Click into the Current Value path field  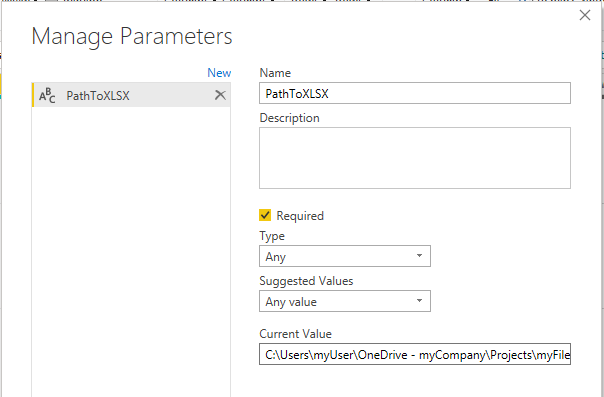pos(415,354)
